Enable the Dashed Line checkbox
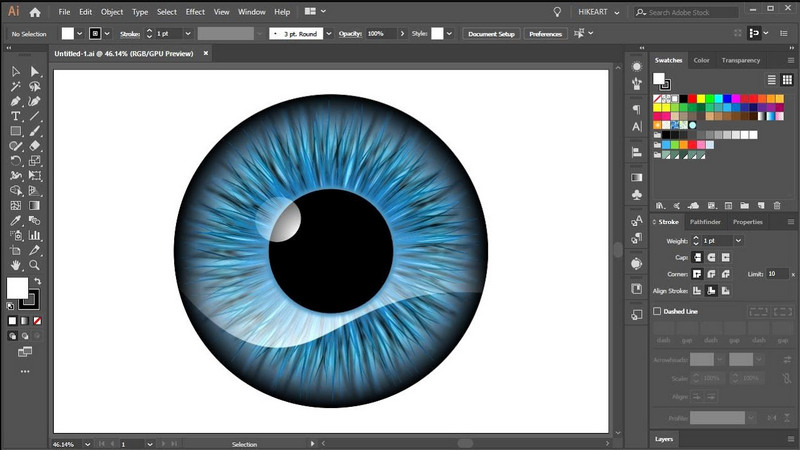This screenshot has width=800, height=450. 657,311
